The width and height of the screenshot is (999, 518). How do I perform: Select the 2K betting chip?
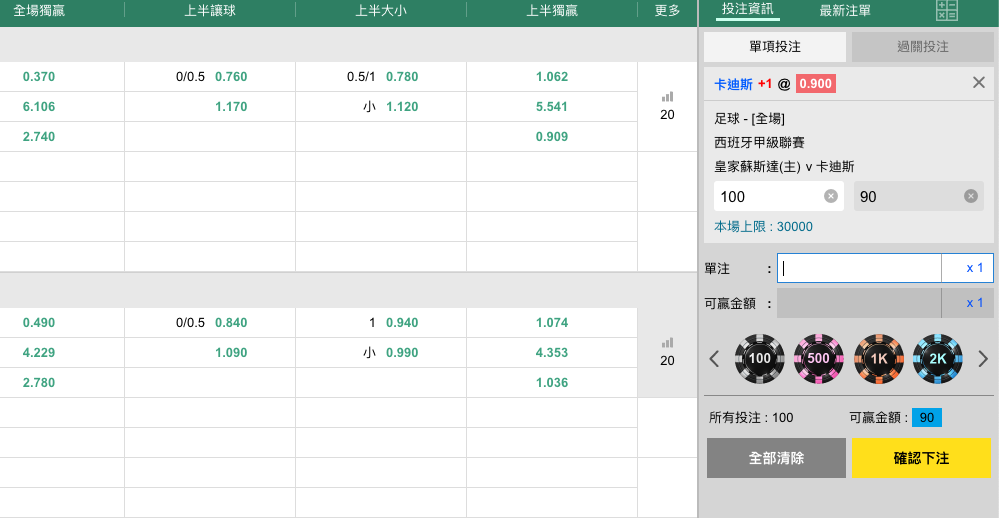[x=937, y=358]
